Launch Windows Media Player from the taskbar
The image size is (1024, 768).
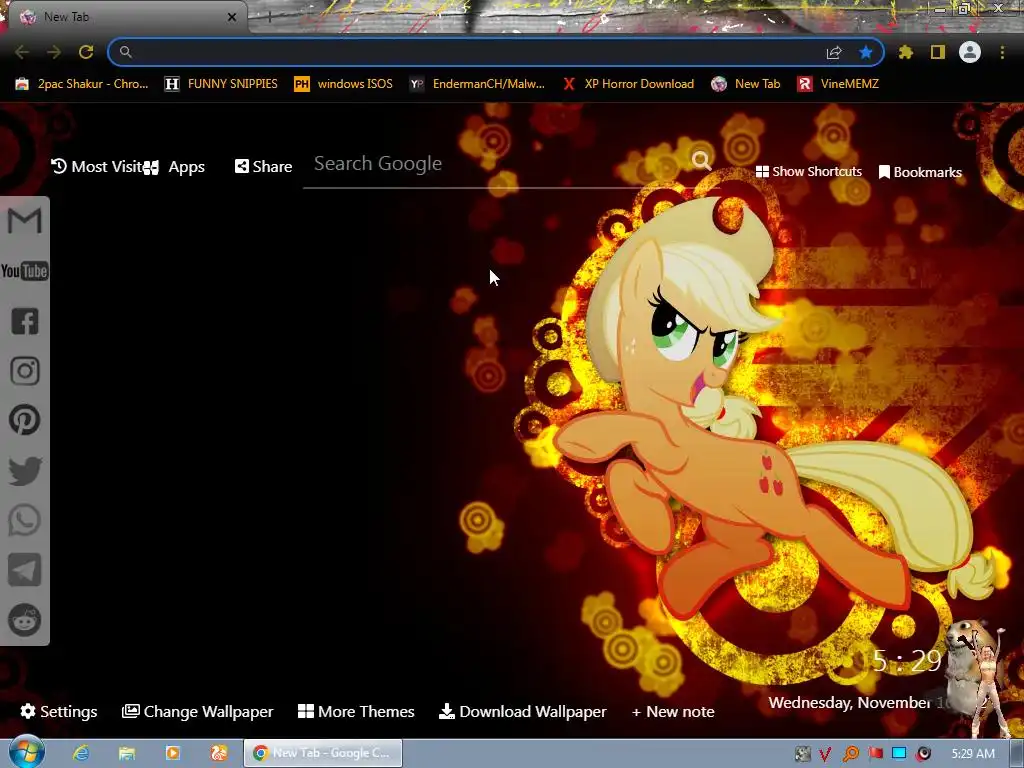172,753
